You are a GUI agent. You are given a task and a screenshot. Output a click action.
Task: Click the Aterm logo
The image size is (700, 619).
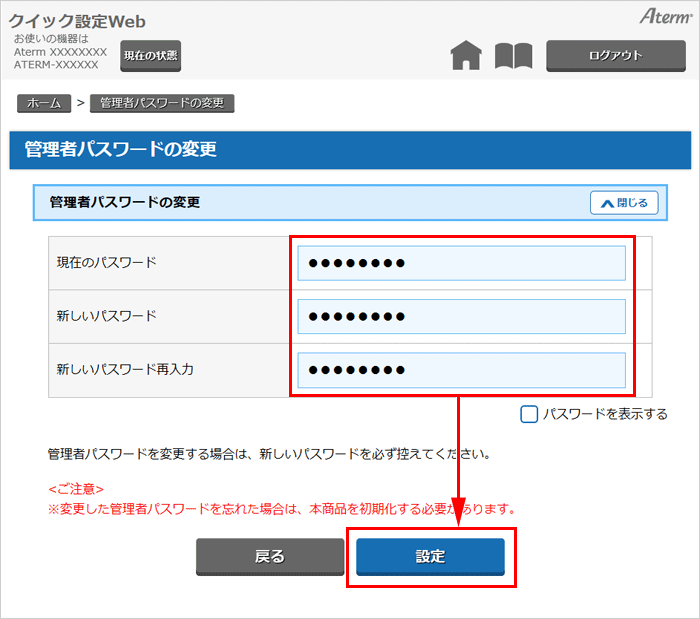tap(665, 16)
